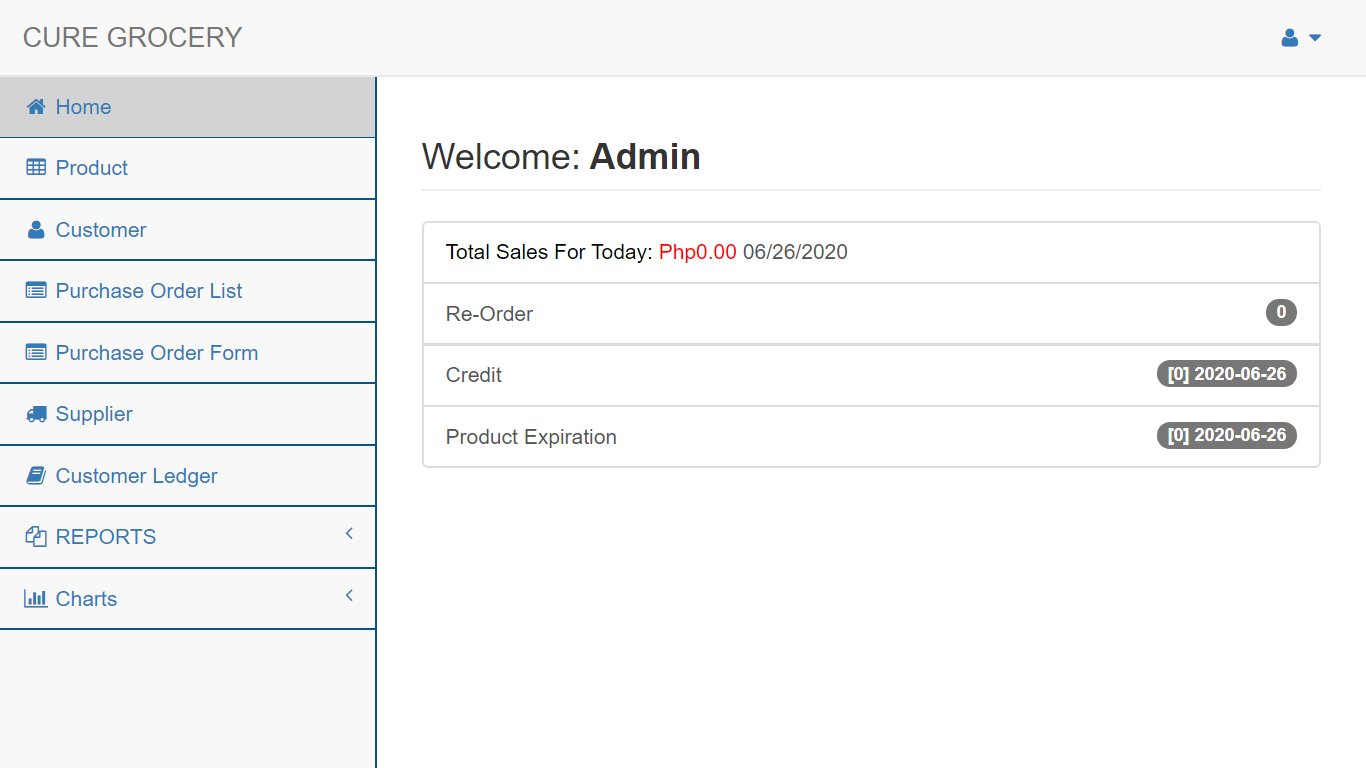This screenshot has height=768, width=1366.
Task: Select the Customer Ledger book icon
Action: pos(37,475)
